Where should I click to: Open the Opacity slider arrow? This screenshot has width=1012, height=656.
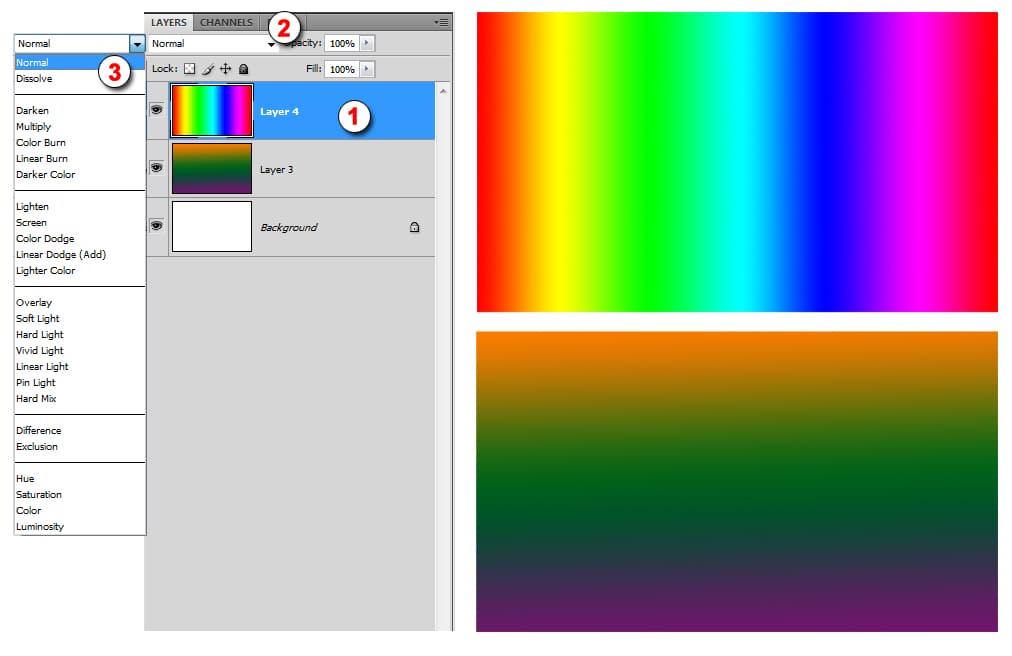click(x=367, y=43)
